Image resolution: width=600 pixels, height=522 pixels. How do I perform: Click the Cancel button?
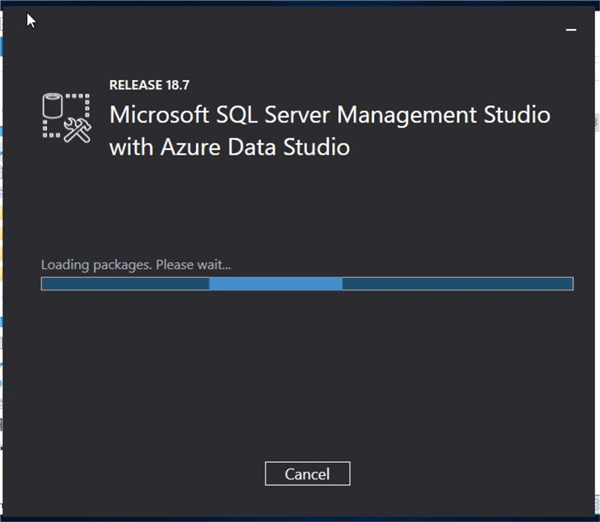tap(307, 474)
